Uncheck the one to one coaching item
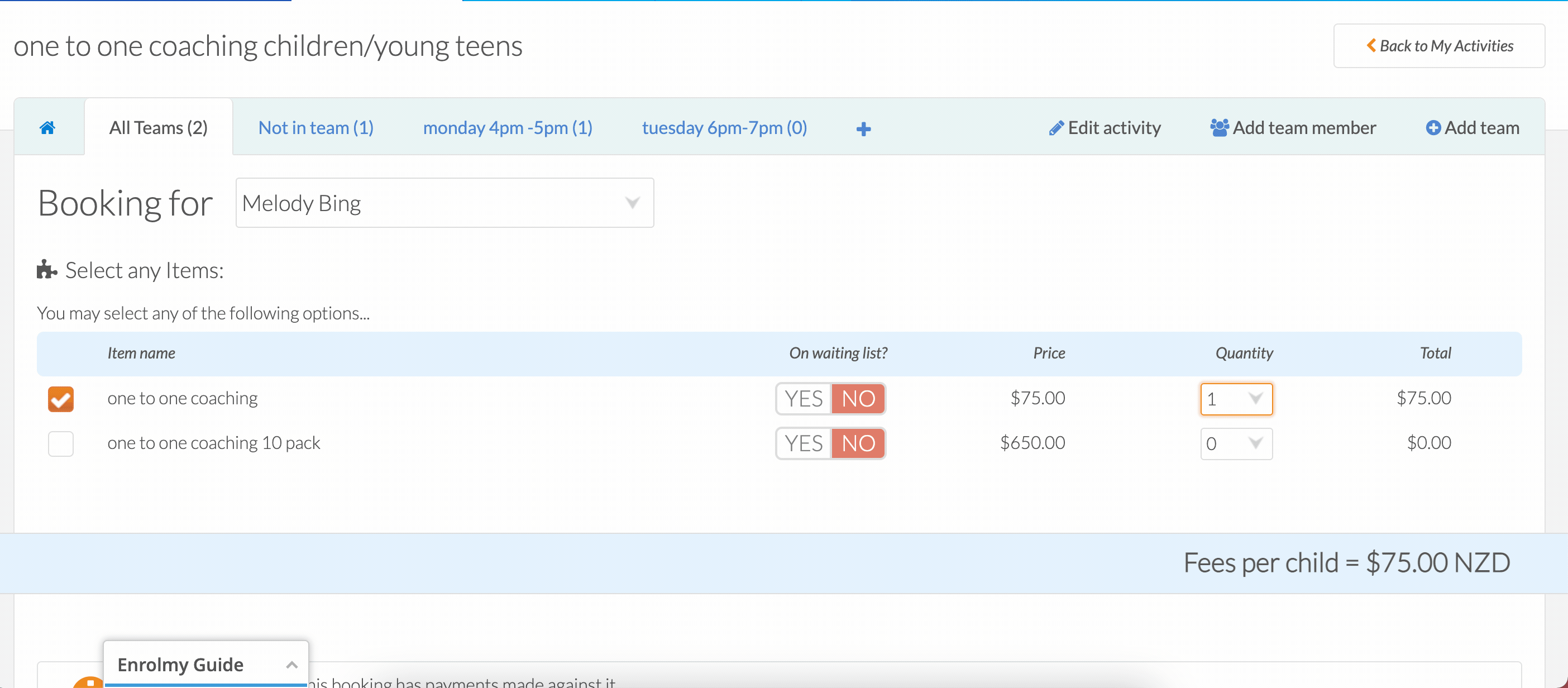 (x=61, y=399)
